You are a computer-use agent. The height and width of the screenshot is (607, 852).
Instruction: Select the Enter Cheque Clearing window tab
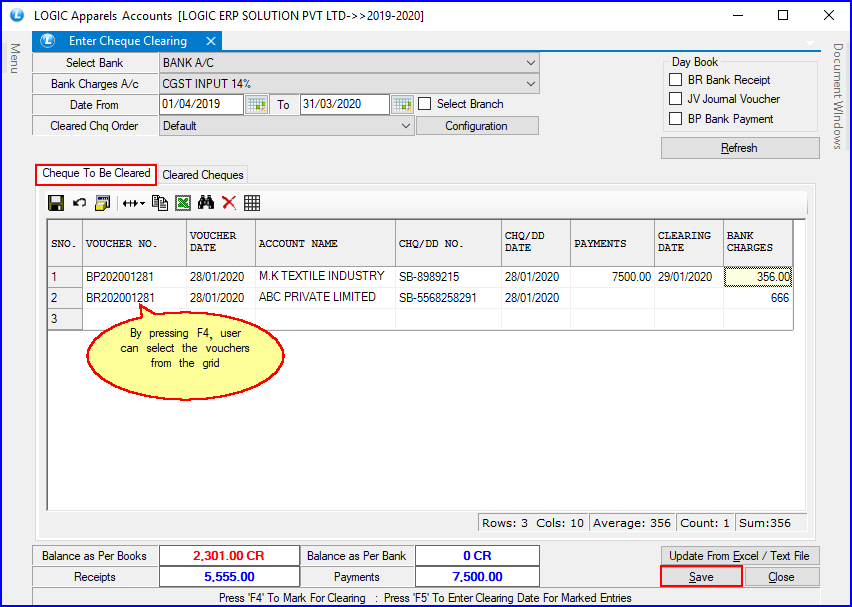click(x=127, y=41)
